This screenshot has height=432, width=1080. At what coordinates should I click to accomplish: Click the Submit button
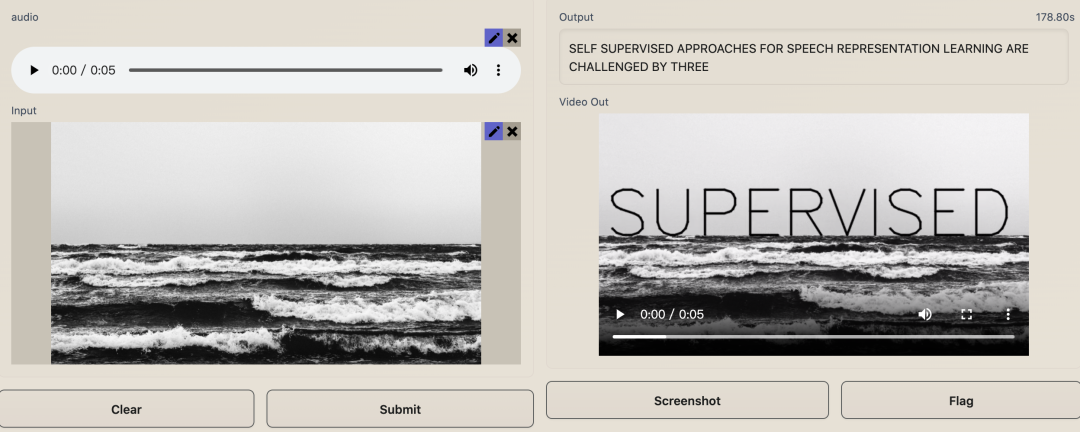(400, 409)
